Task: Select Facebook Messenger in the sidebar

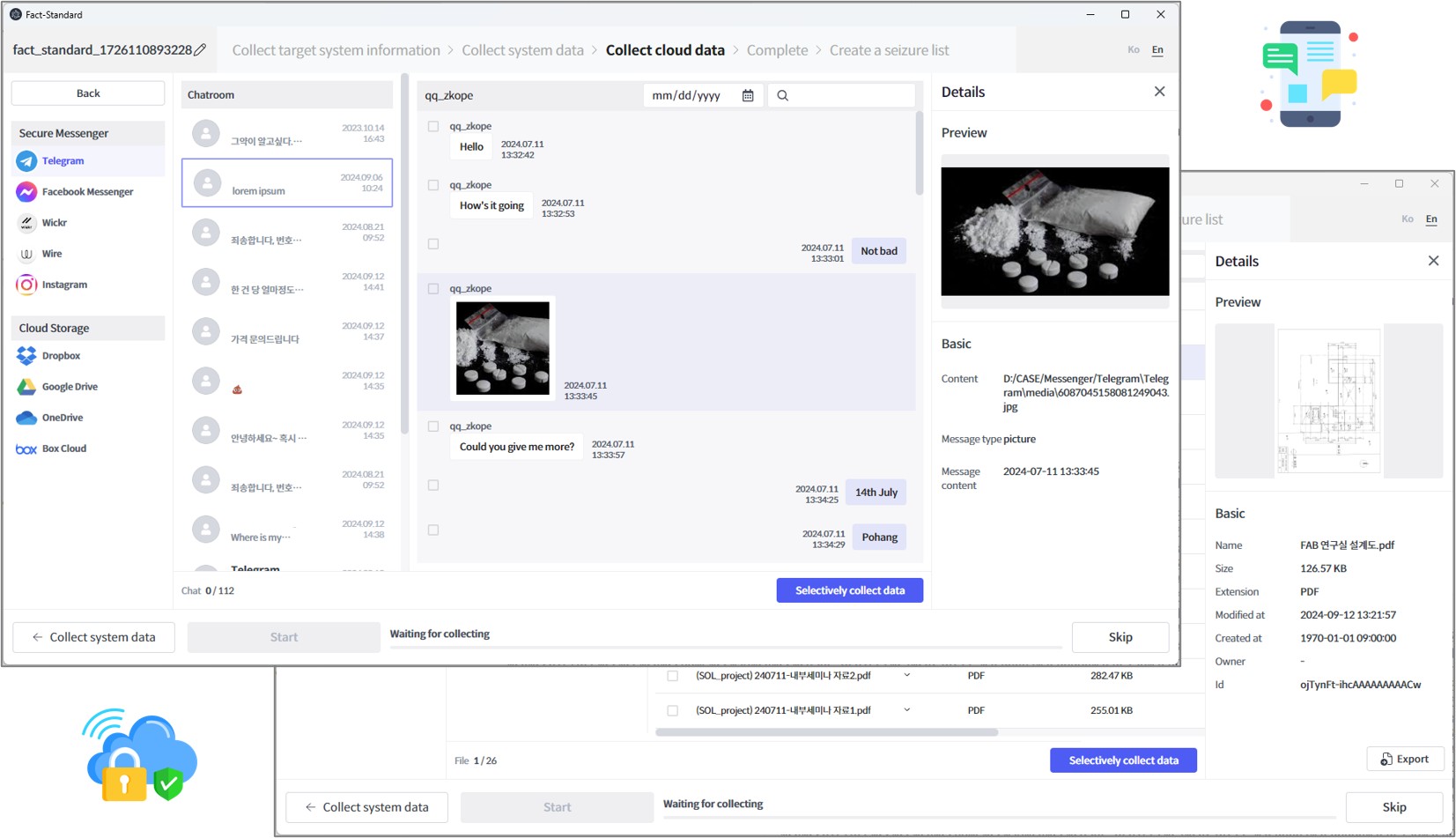Action: point(88,192)
